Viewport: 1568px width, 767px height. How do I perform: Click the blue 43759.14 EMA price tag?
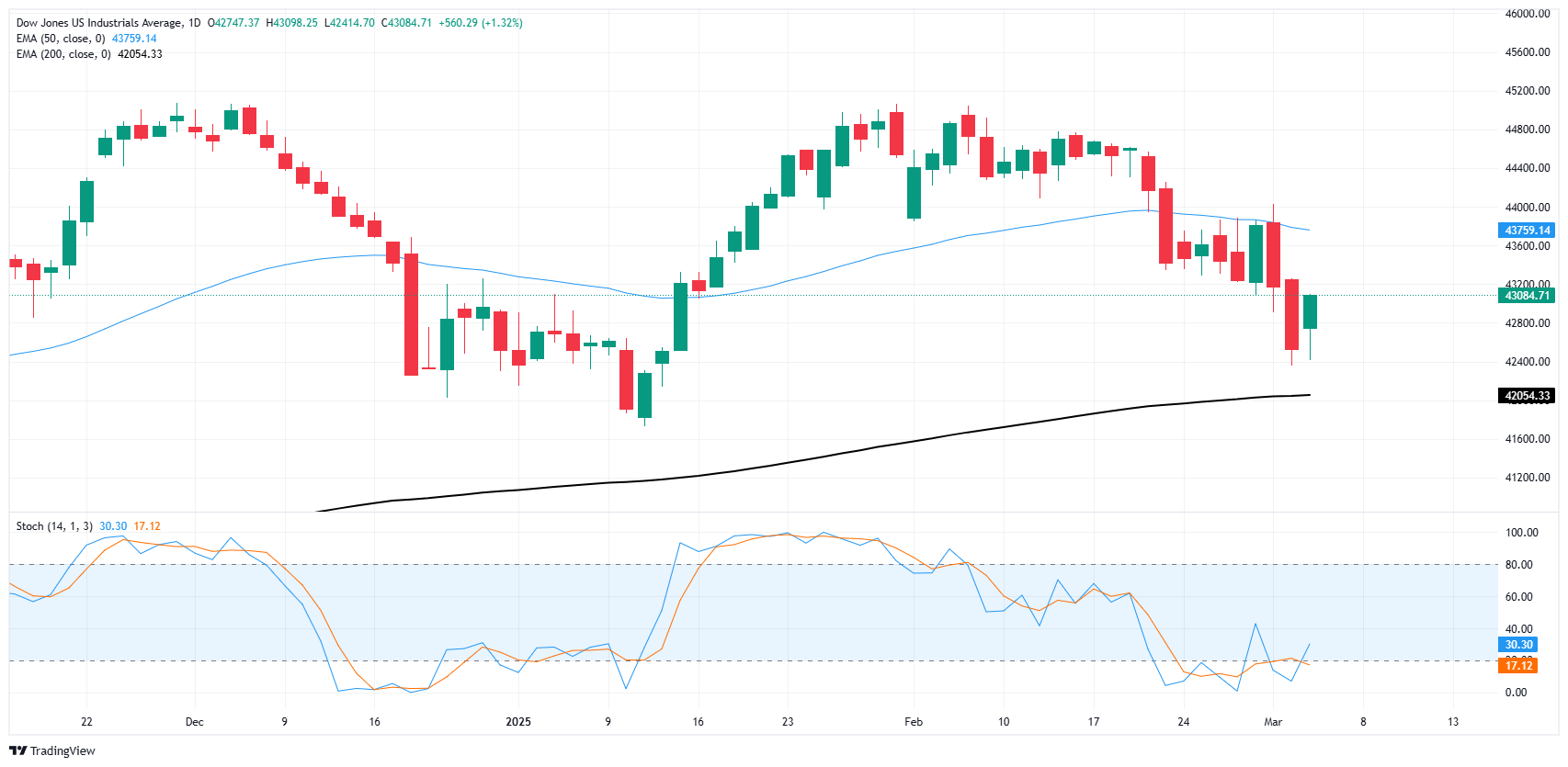pos(1527,231)
